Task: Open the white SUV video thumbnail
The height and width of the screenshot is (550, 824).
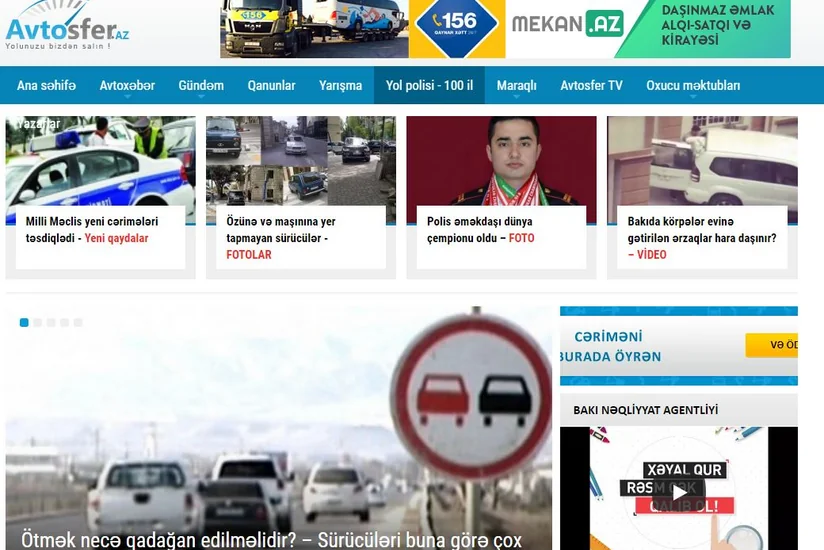Action: pyautogui.click(x=702, y=161)
